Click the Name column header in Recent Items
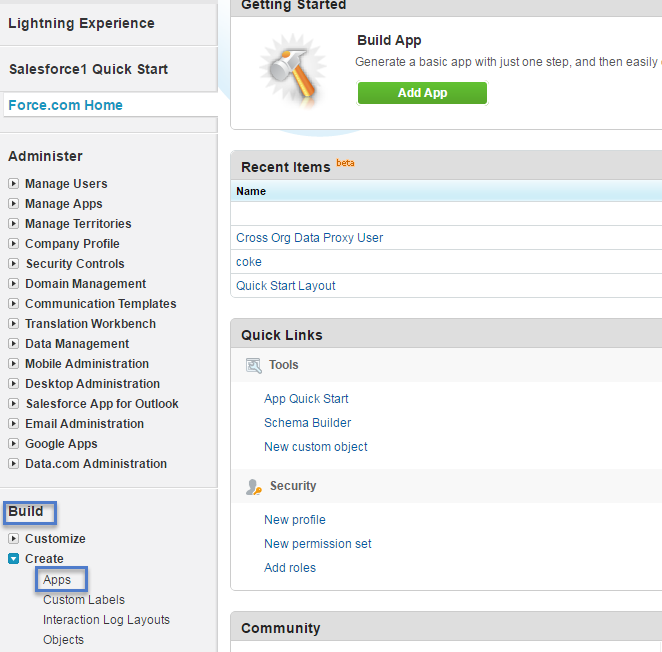 251,191
